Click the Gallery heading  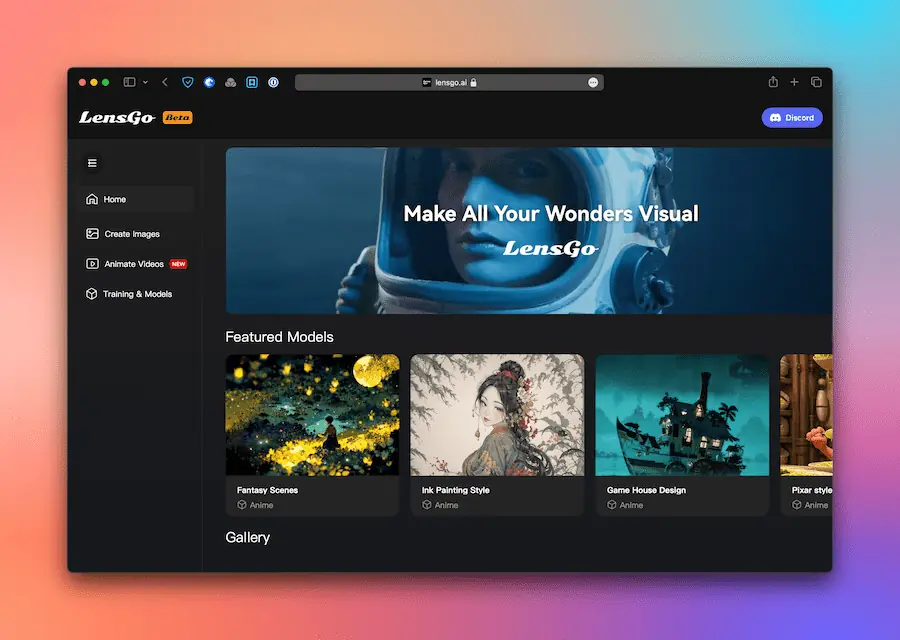[x=247, y=538]
